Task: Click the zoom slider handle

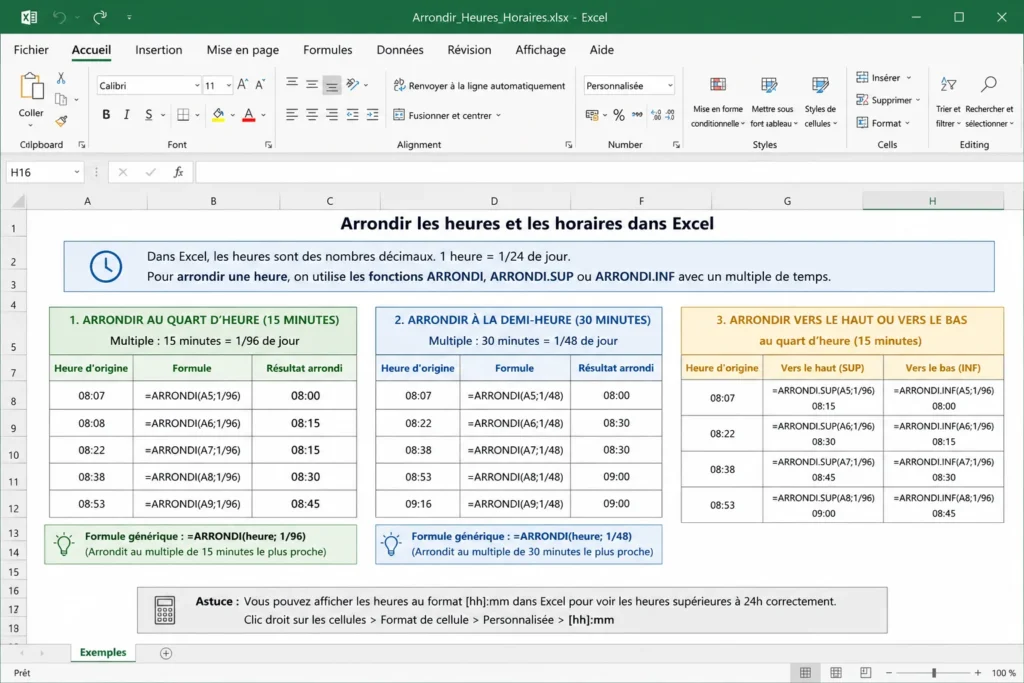Action: point(934,673)
